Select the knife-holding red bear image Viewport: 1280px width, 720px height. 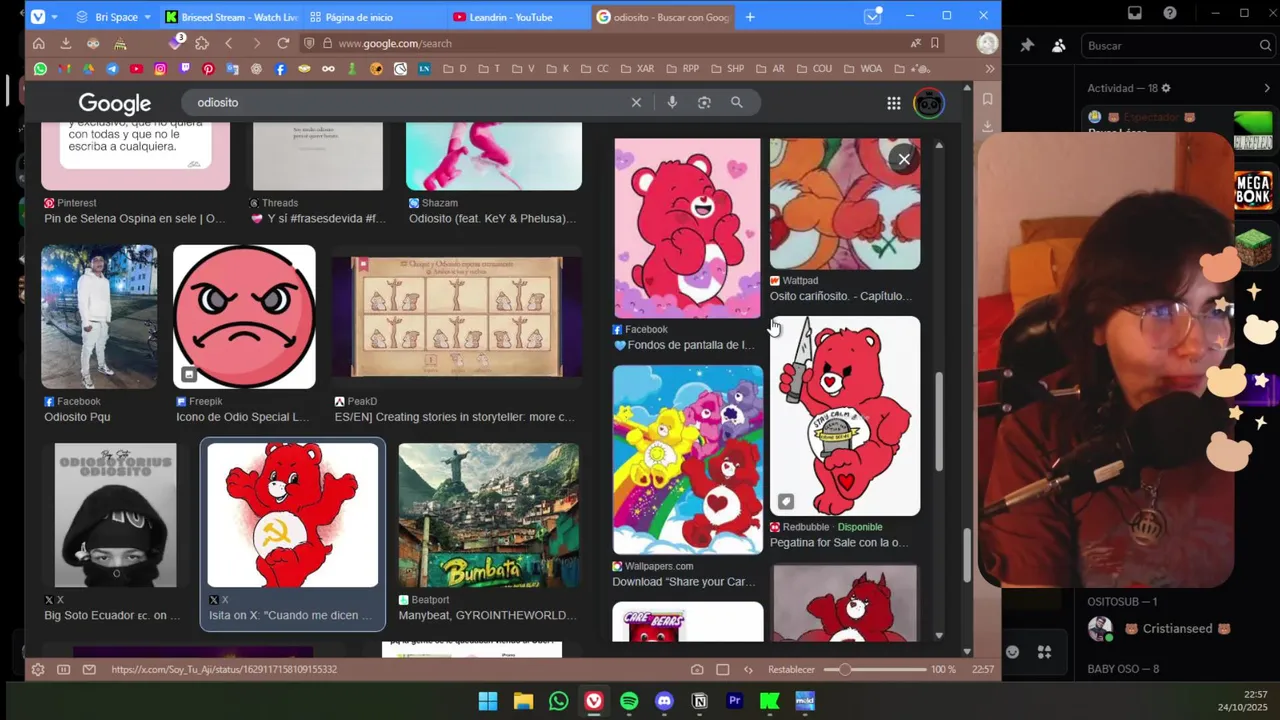click(x=845, y=416)
